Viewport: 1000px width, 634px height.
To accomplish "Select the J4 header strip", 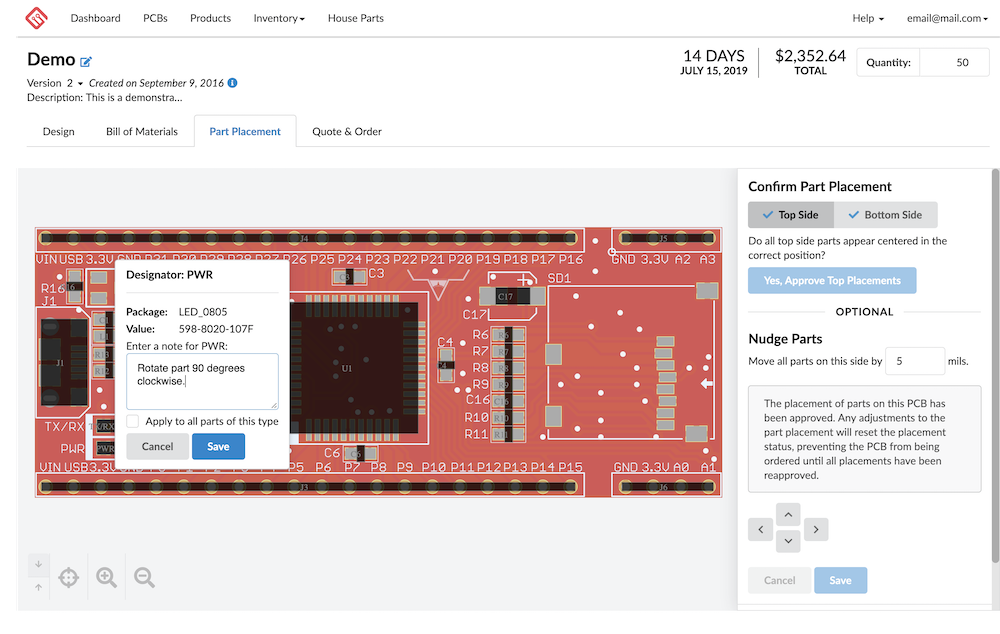I will coord(309,239).
